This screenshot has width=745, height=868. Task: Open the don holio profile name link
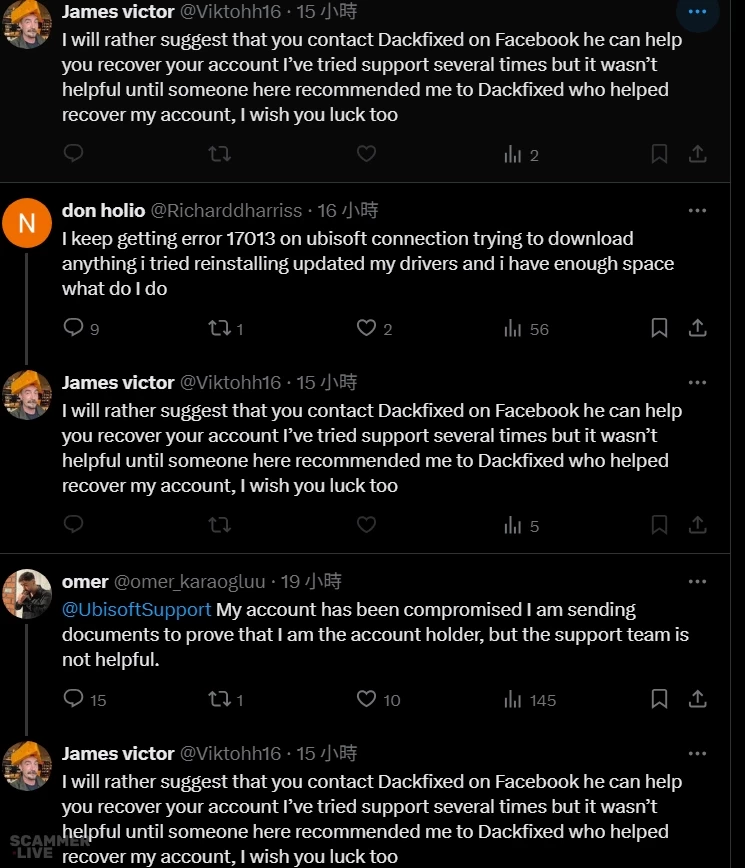(x=103, y=211)
